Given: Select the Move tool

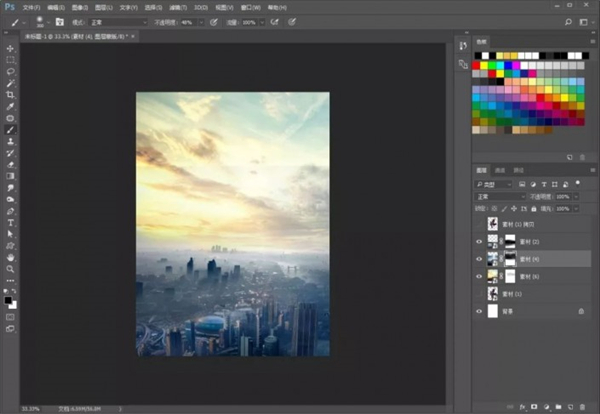Looking at the screenshot, I should pos(11,48).
